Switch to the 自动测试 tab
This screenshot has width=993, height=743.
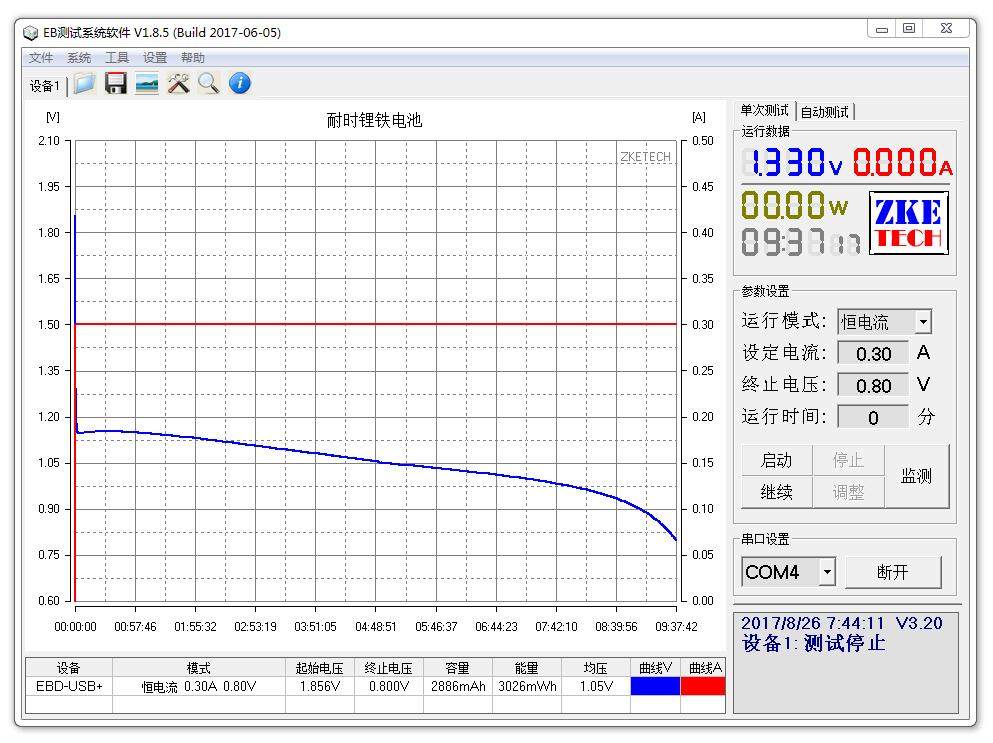(x=825, y=112)
